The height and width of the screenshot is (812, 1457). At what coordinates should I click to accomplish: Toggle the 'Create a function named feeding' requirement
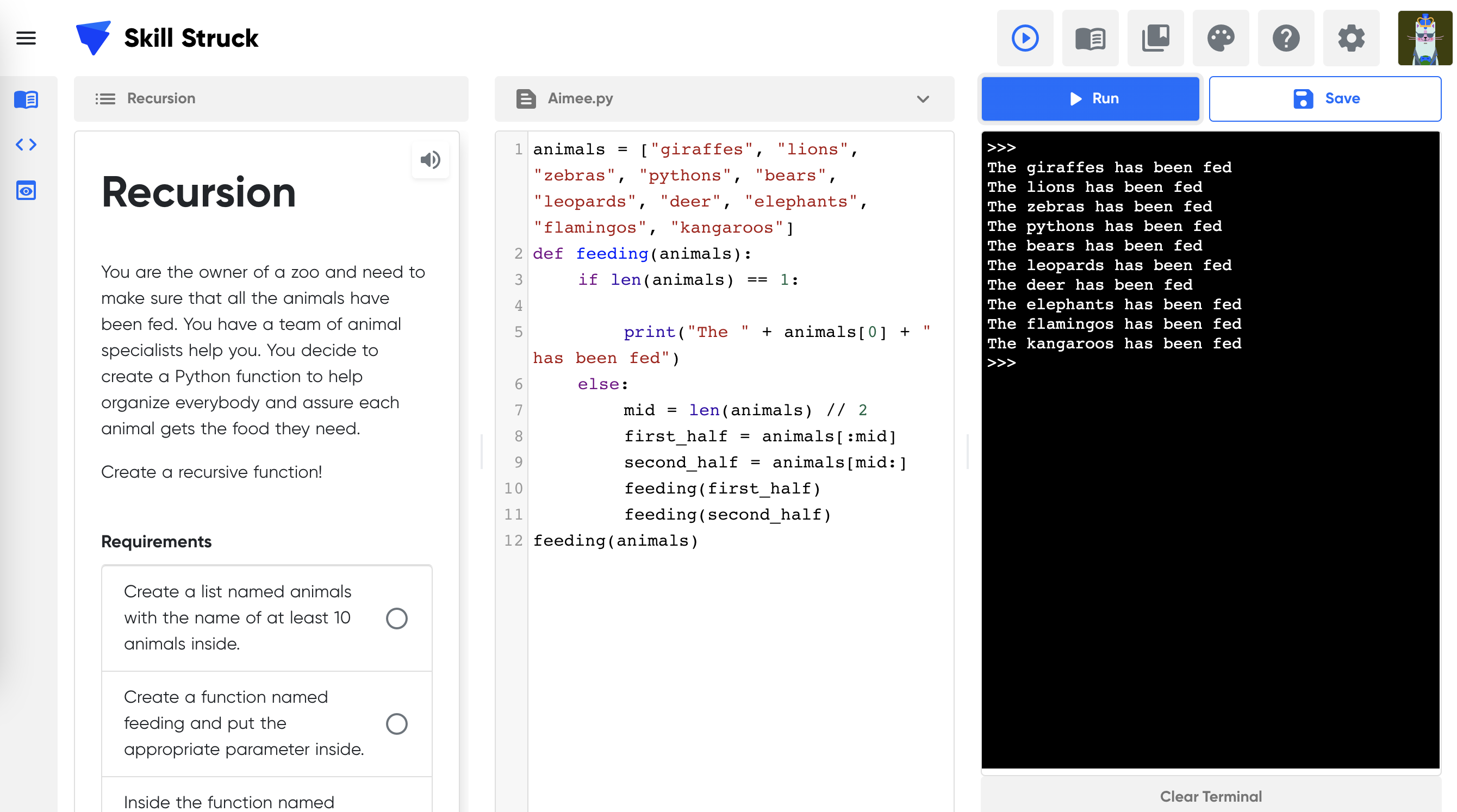click(x=396, y=723)
